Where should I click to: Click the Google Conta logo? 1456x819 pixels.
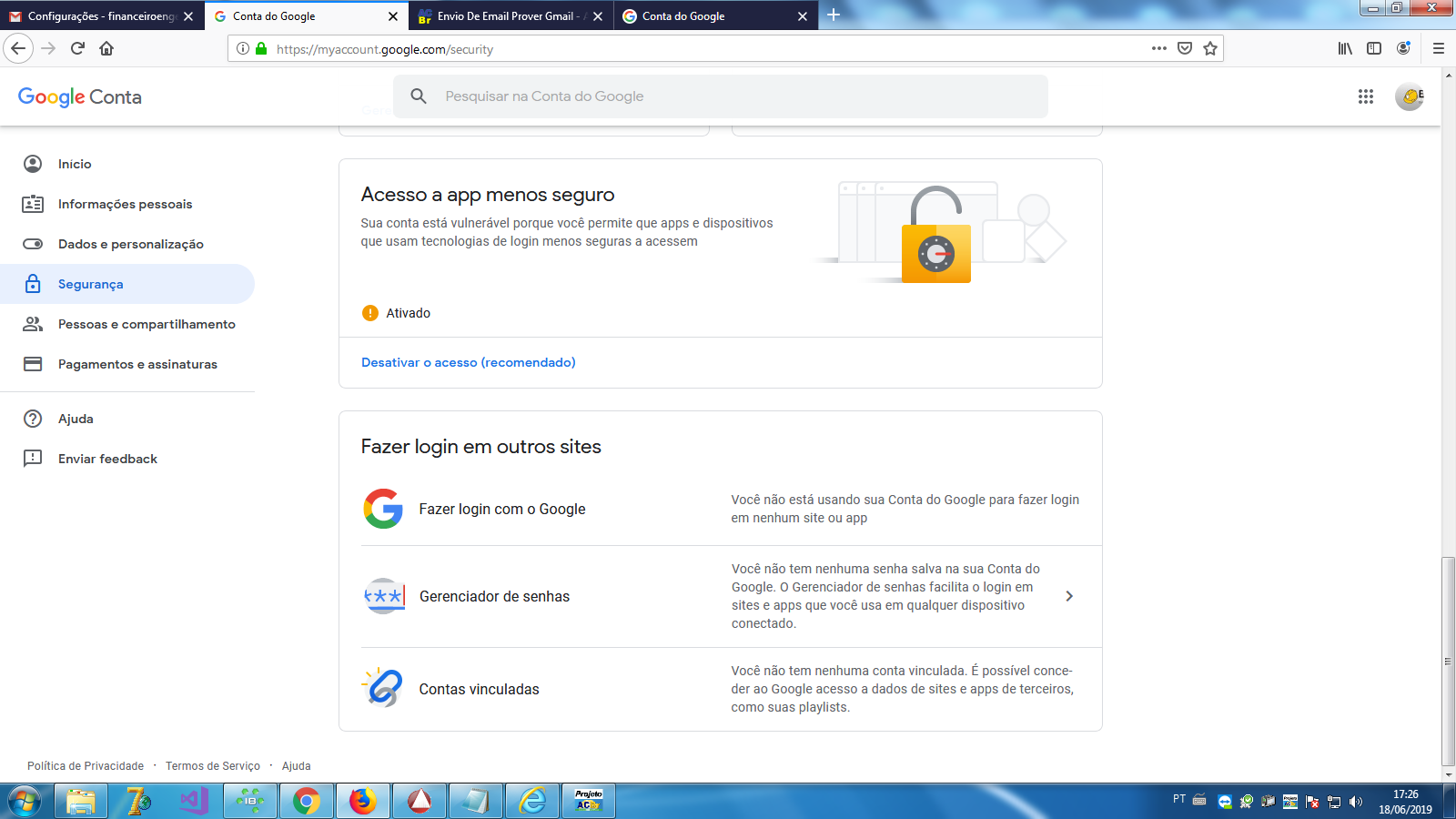80,96
